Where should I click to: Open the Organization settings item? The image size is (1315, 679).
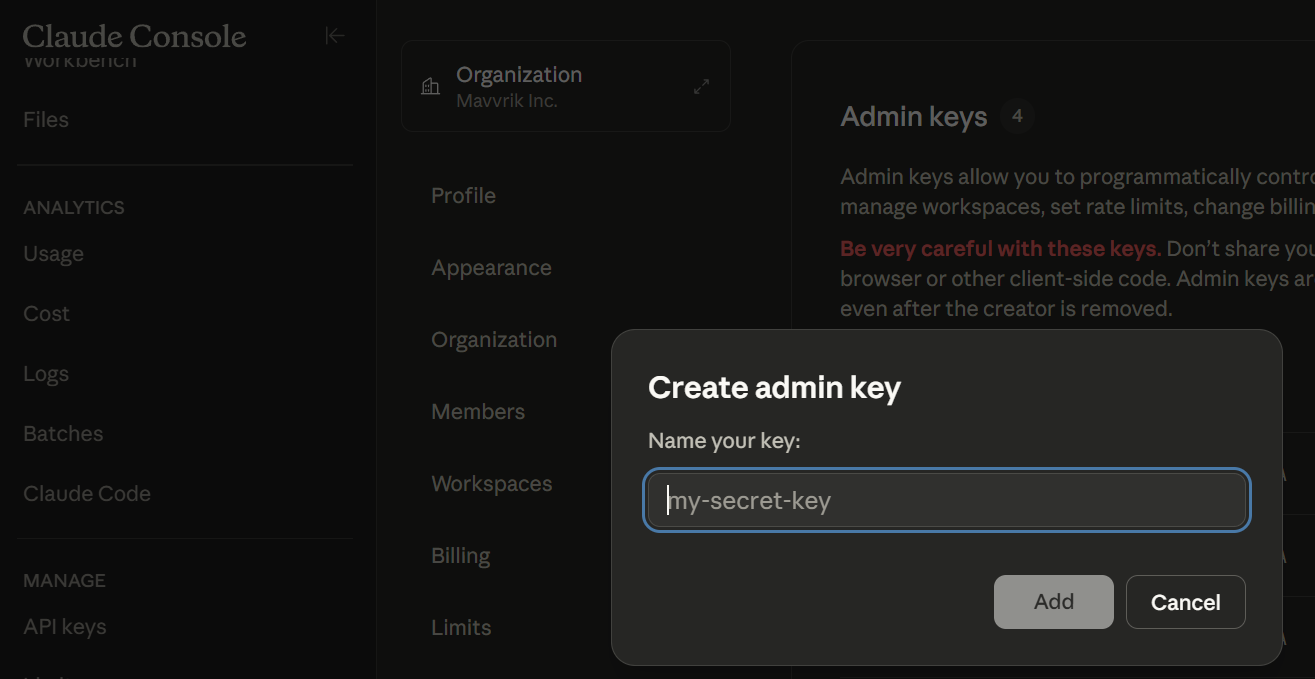click(x=494, y=340)
